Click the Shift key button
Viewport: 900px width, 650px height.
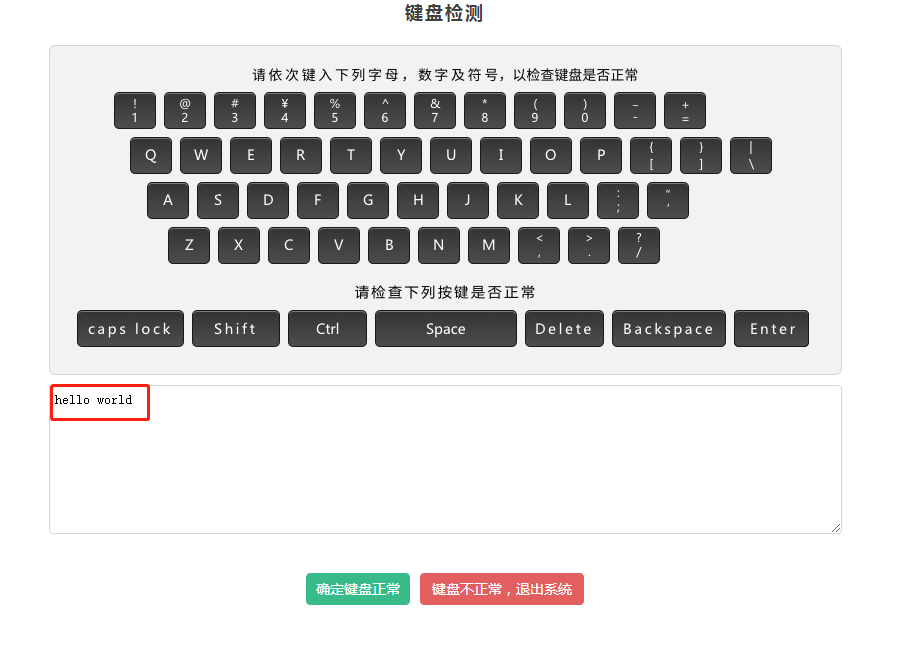[x=236, y=328]
